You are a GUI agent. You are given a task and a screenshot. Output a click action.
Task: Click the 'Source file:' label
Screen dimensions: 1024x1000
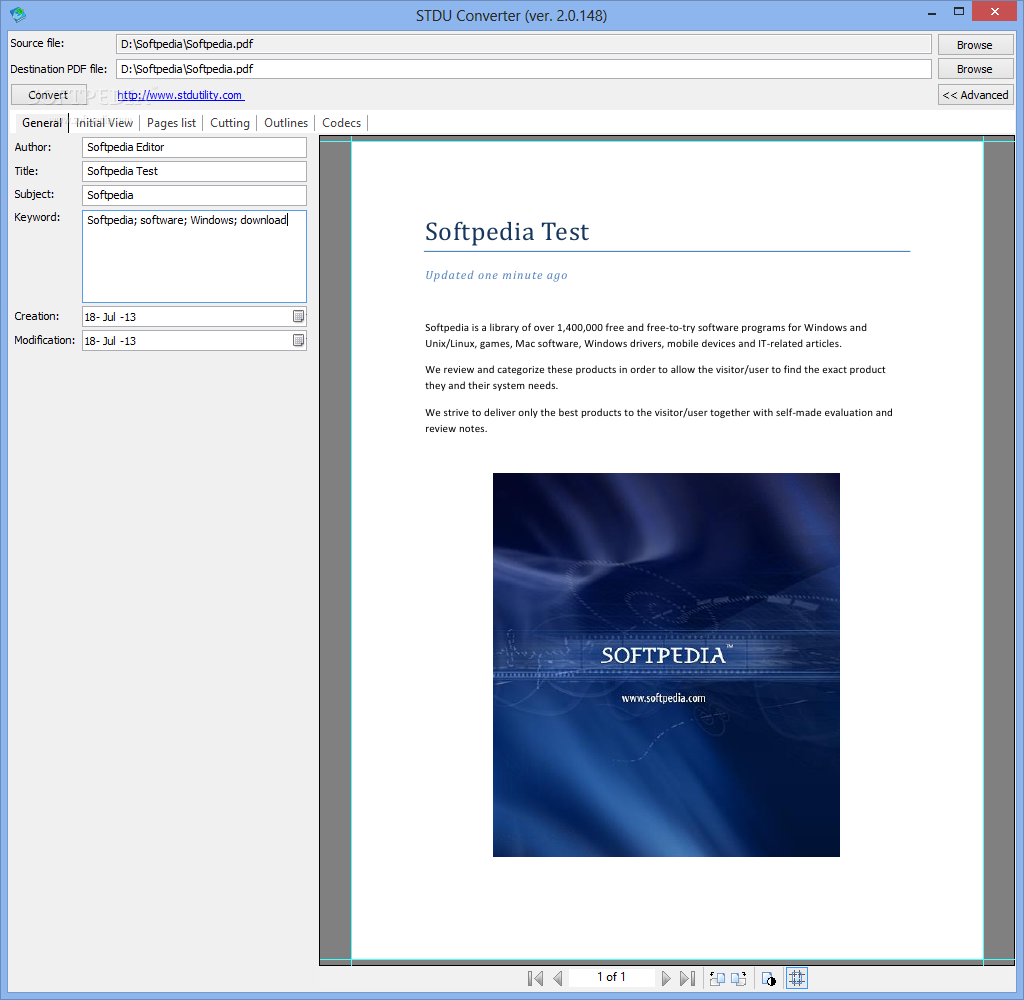coord(37,43)
